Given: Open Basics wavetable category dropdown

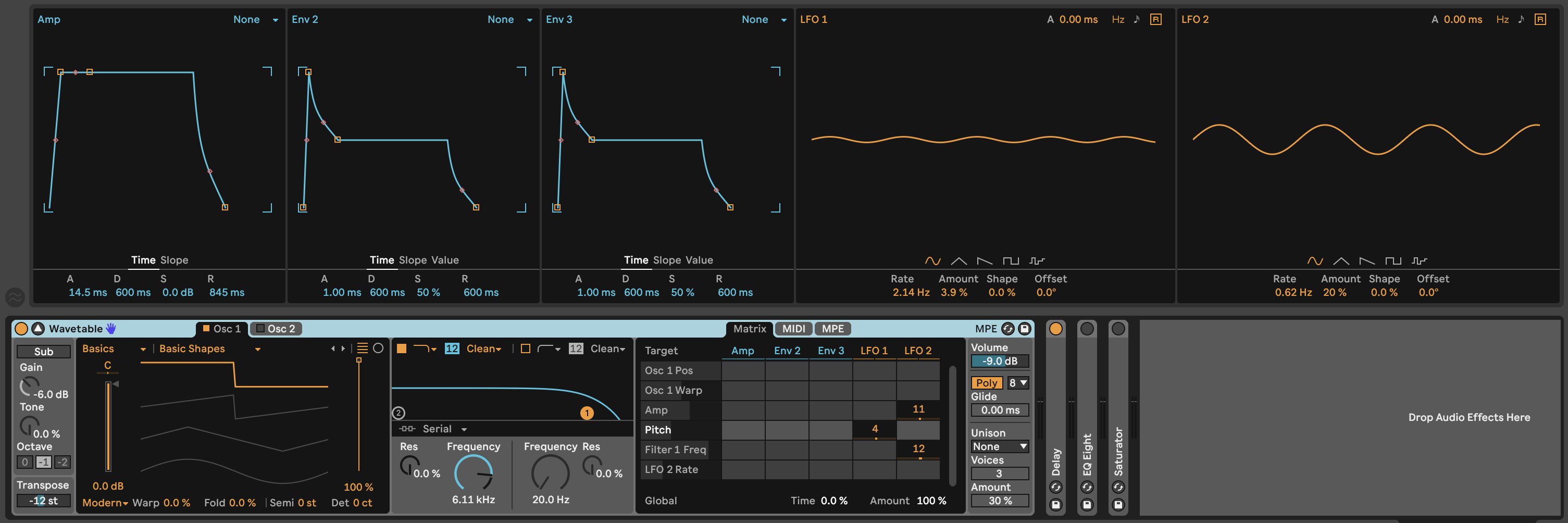Looking at the screenshot, I should [115, 349].
